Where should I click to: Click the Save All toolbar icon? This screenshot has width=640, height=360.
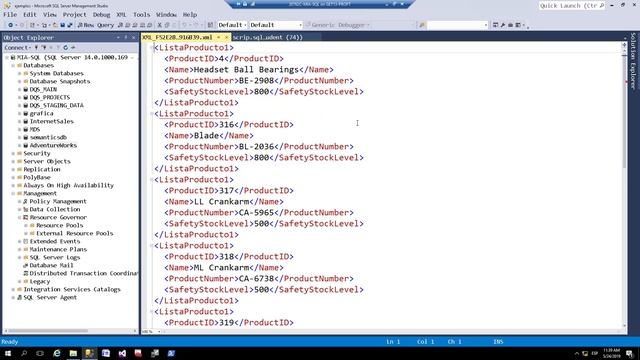tap(69, 25)
